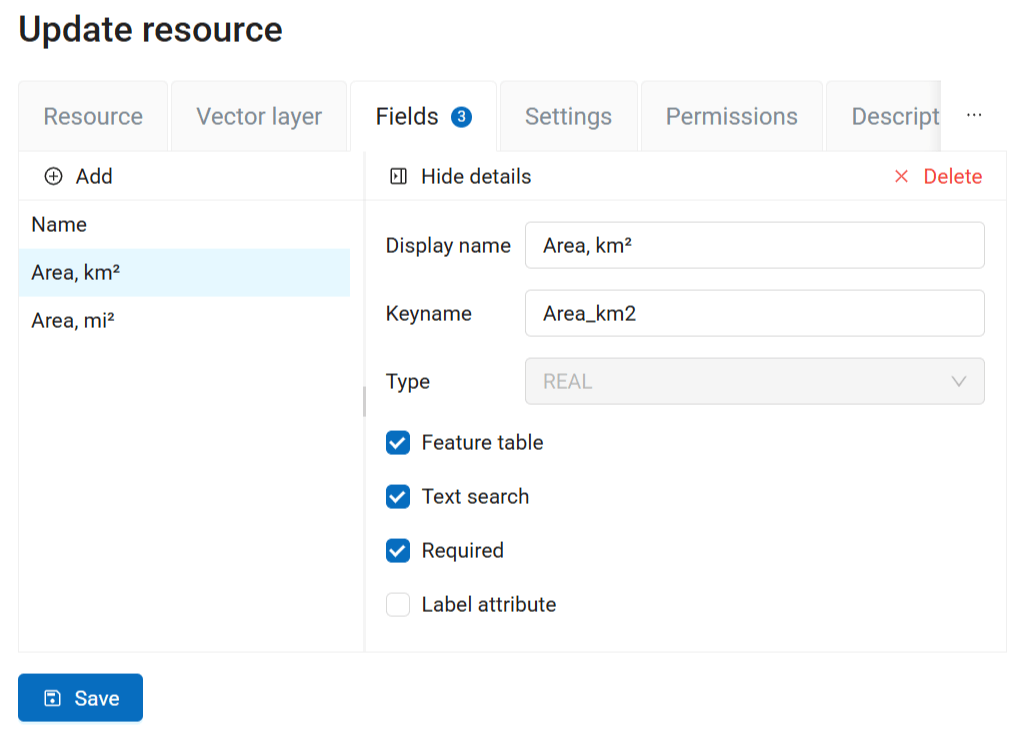Uncheck the Text search checkbox
The width and height of the screenshot is (1017, 734).
click(x=398, y=497)
